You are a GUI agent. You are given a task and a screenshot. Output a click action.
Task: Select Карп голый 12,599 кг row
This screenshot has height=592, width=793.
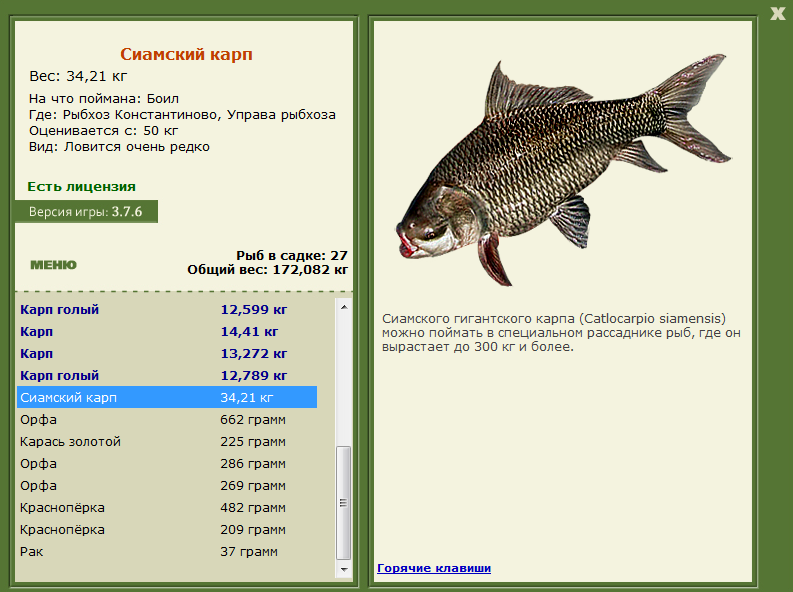[x=167, y=309]
